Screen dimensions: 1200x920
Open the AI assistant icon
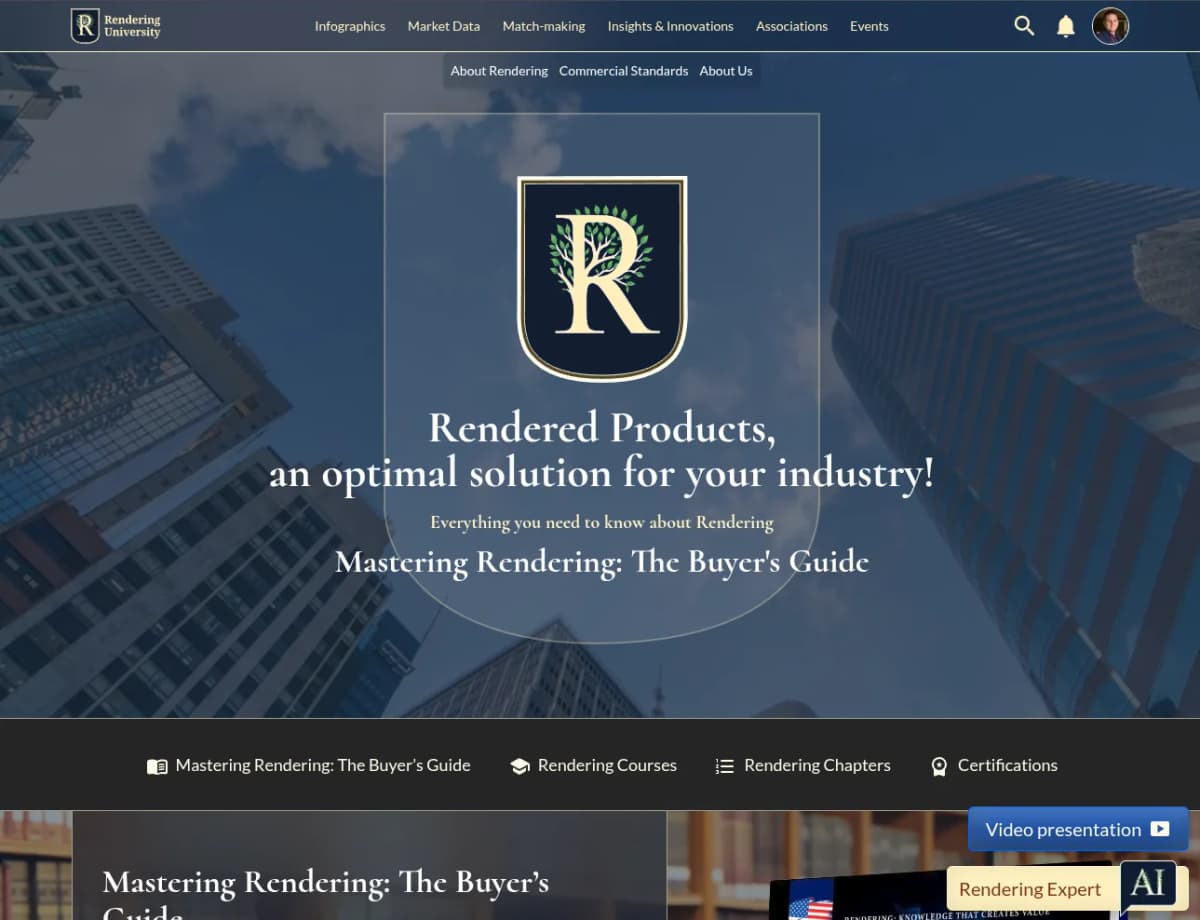[x=1148, y=886]
